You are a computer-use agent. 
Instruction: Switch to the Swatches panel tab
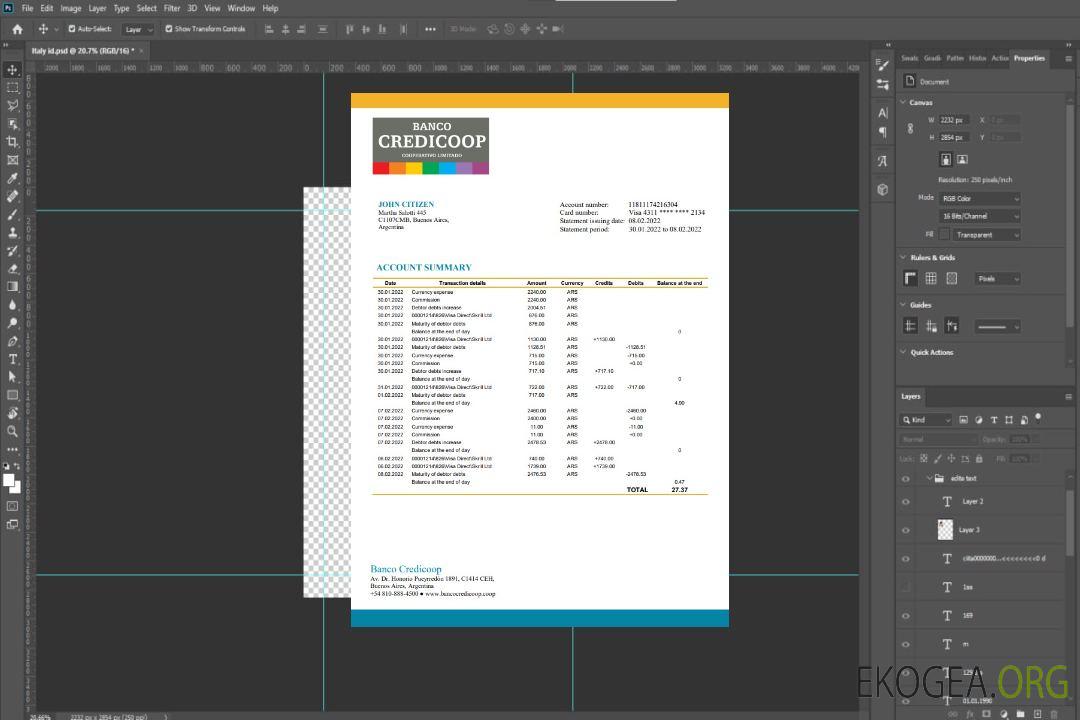click(x=909, y=58)
